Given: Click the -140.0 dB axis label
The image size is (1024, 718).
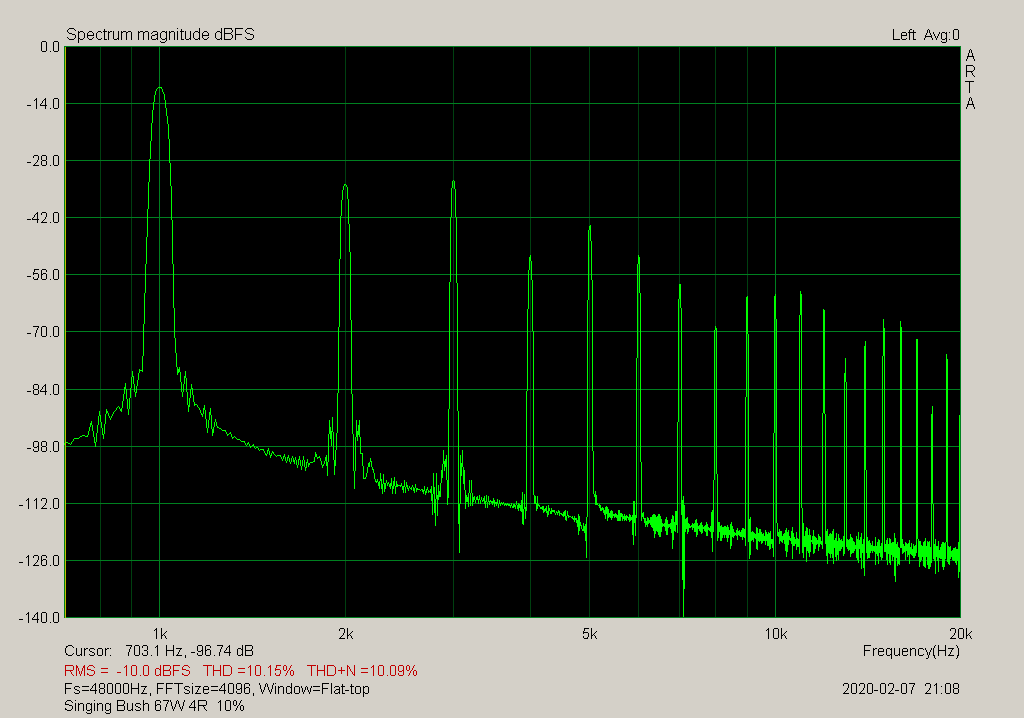Looking at the screenshot, I should point(39,618).
